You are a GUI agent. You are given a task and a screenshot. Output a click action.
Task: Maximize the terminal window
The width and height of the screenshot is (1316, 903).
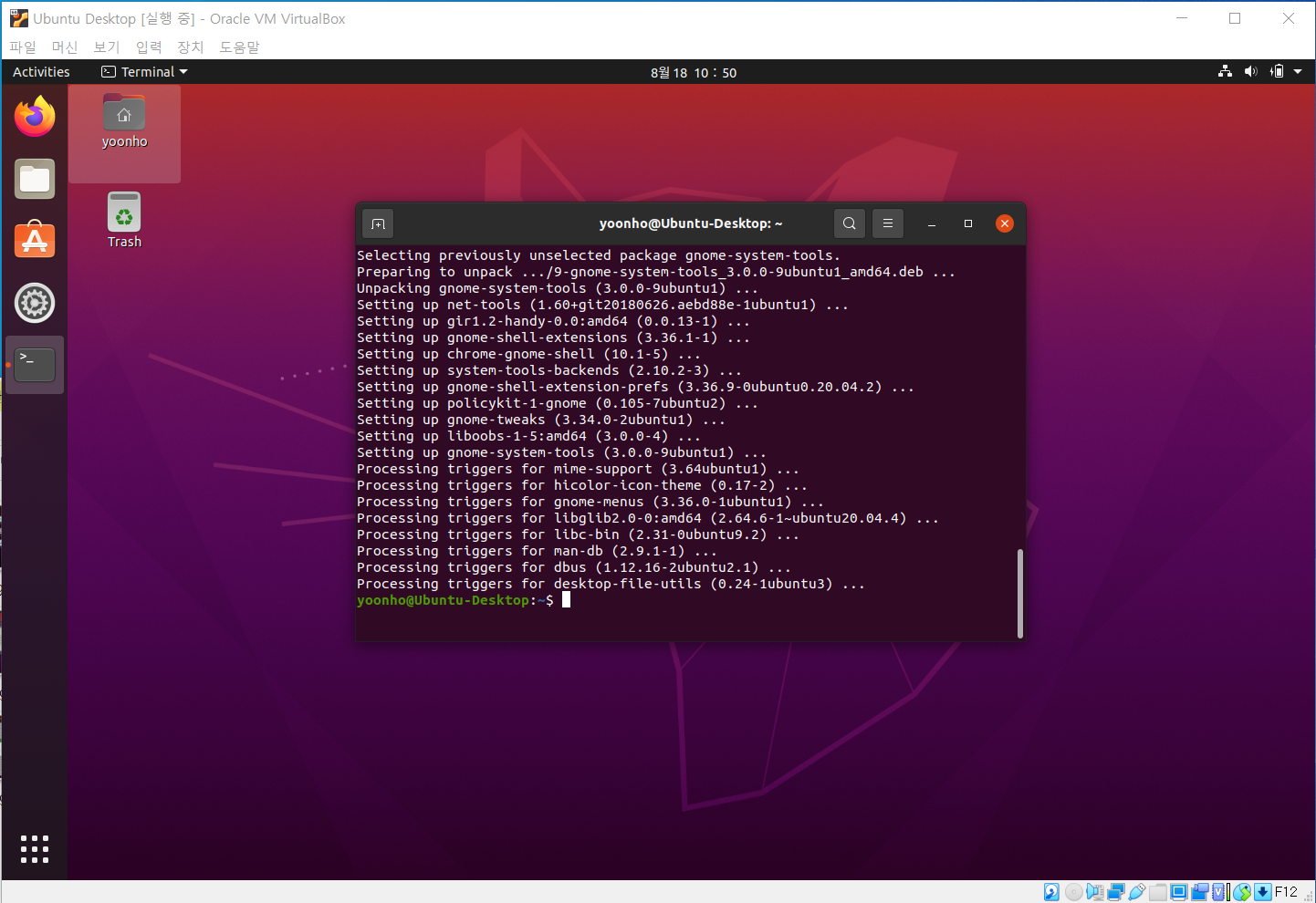968,223
